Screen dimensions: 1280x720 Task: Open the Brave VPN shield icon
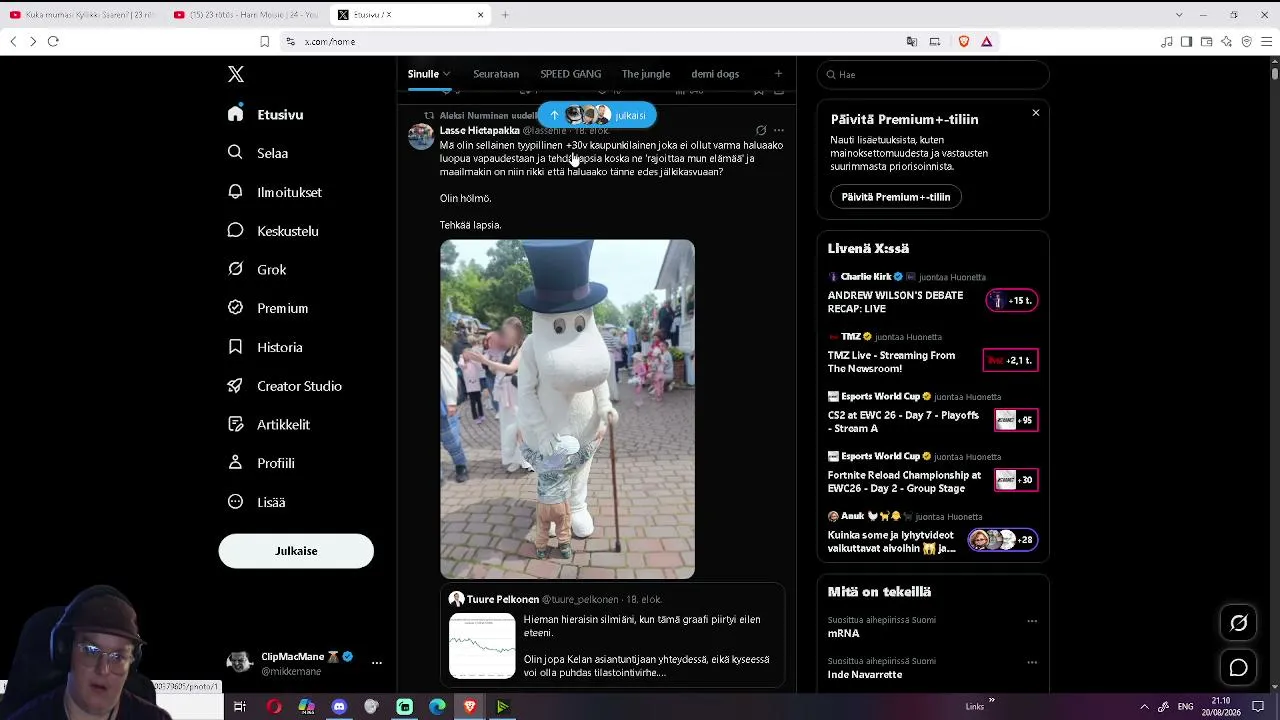[1246, 42]
